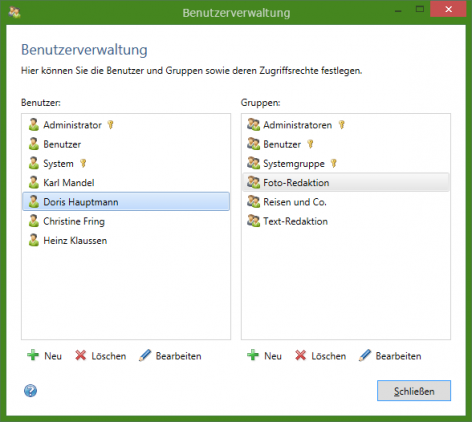Maximize the Benutzerverwaltung window

click(420, 9)
